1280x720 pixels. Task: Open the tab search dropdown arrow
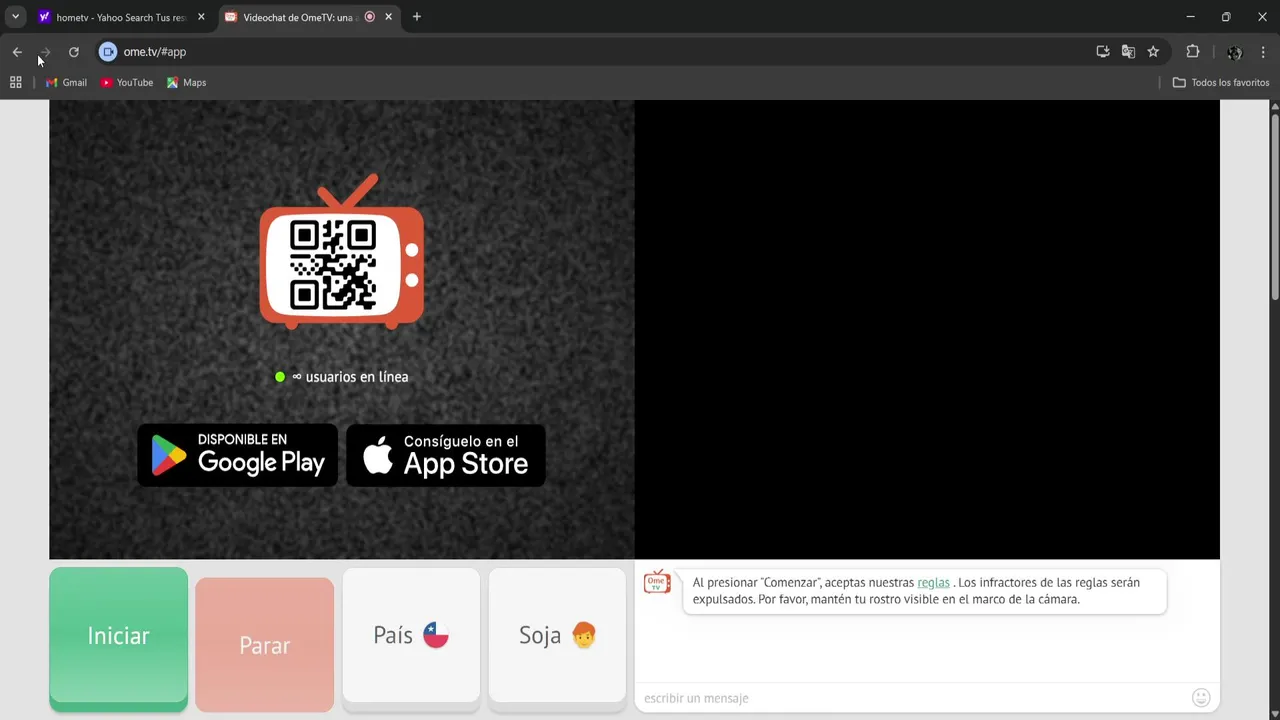[15, 17]
